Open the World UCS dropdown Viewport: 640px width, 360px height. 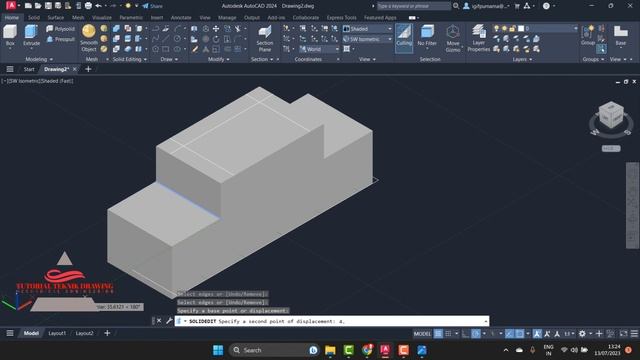(x=319, y=49)
